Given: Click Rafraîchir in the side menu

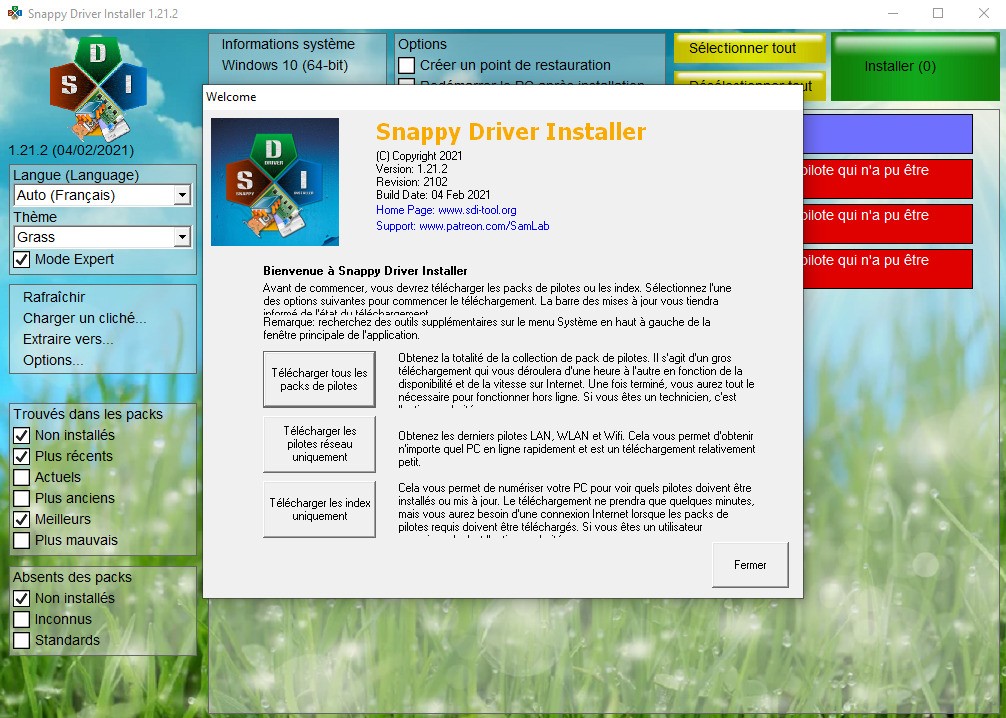Looking at the screenshot, I should click(54, 297).
